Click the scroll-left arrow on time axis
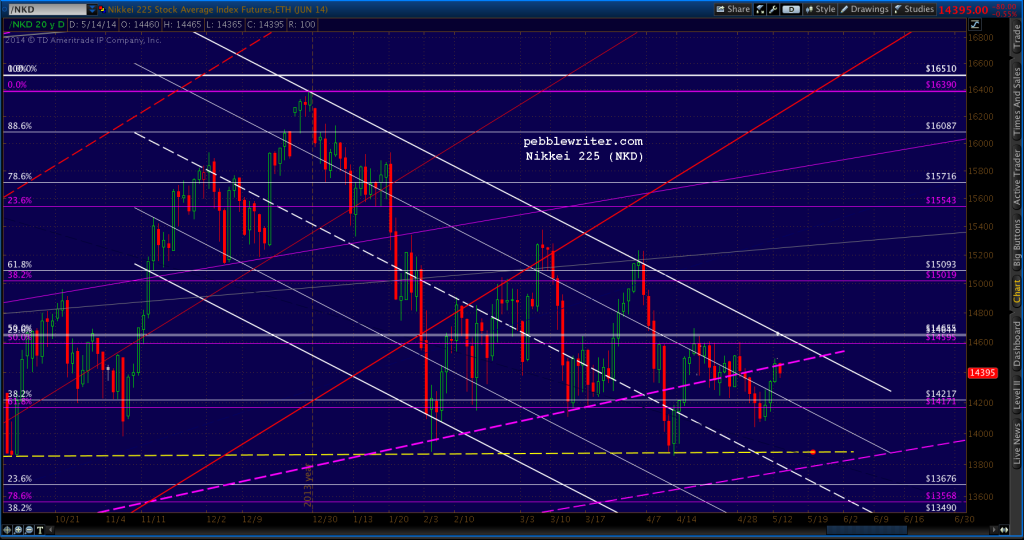Viewport: 1024px width, 540px height. click(51, 530)
